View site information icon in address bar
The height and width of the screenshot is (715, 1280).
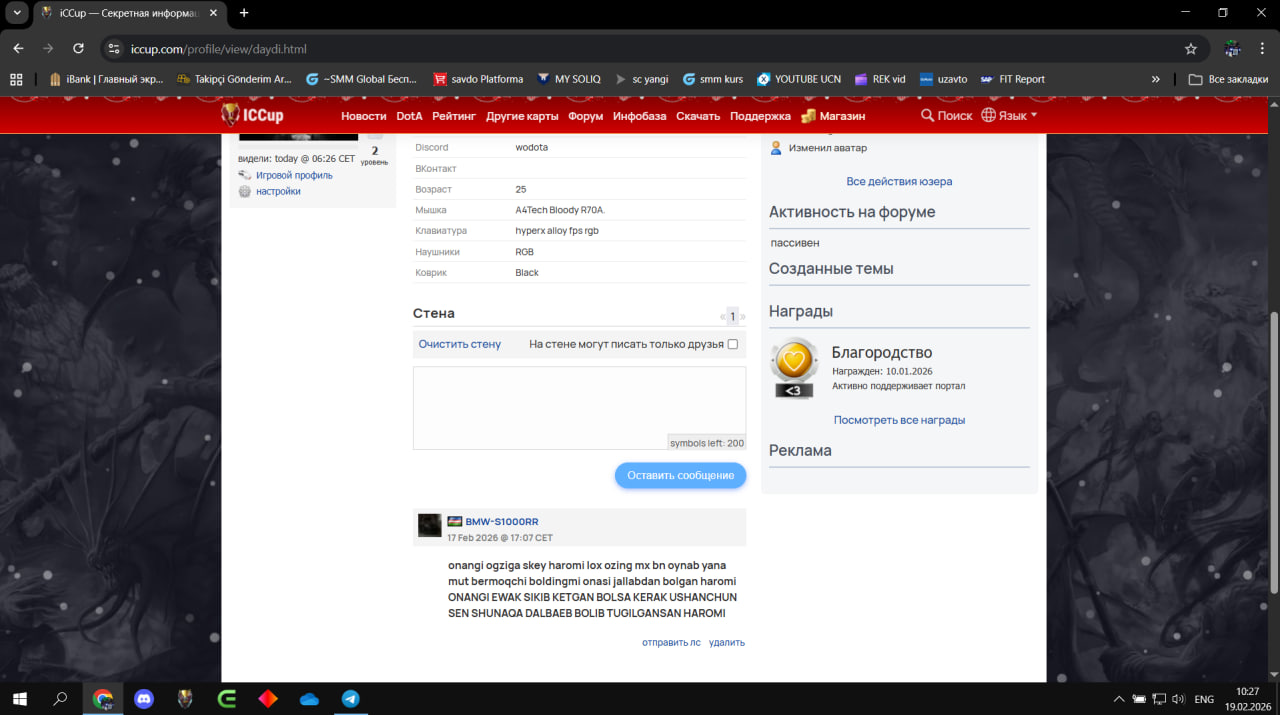coord(114,48)
